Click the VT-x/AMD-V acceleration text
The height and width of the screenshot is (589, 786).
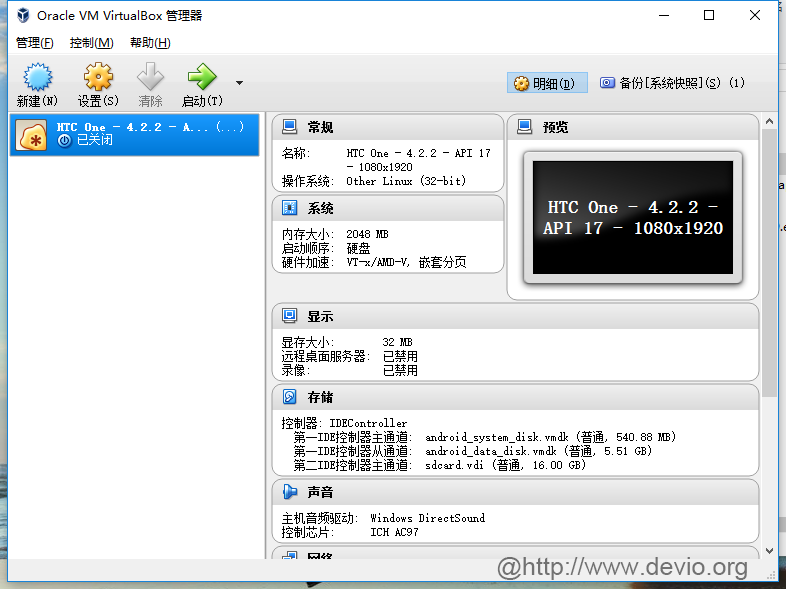click(378, 262)
